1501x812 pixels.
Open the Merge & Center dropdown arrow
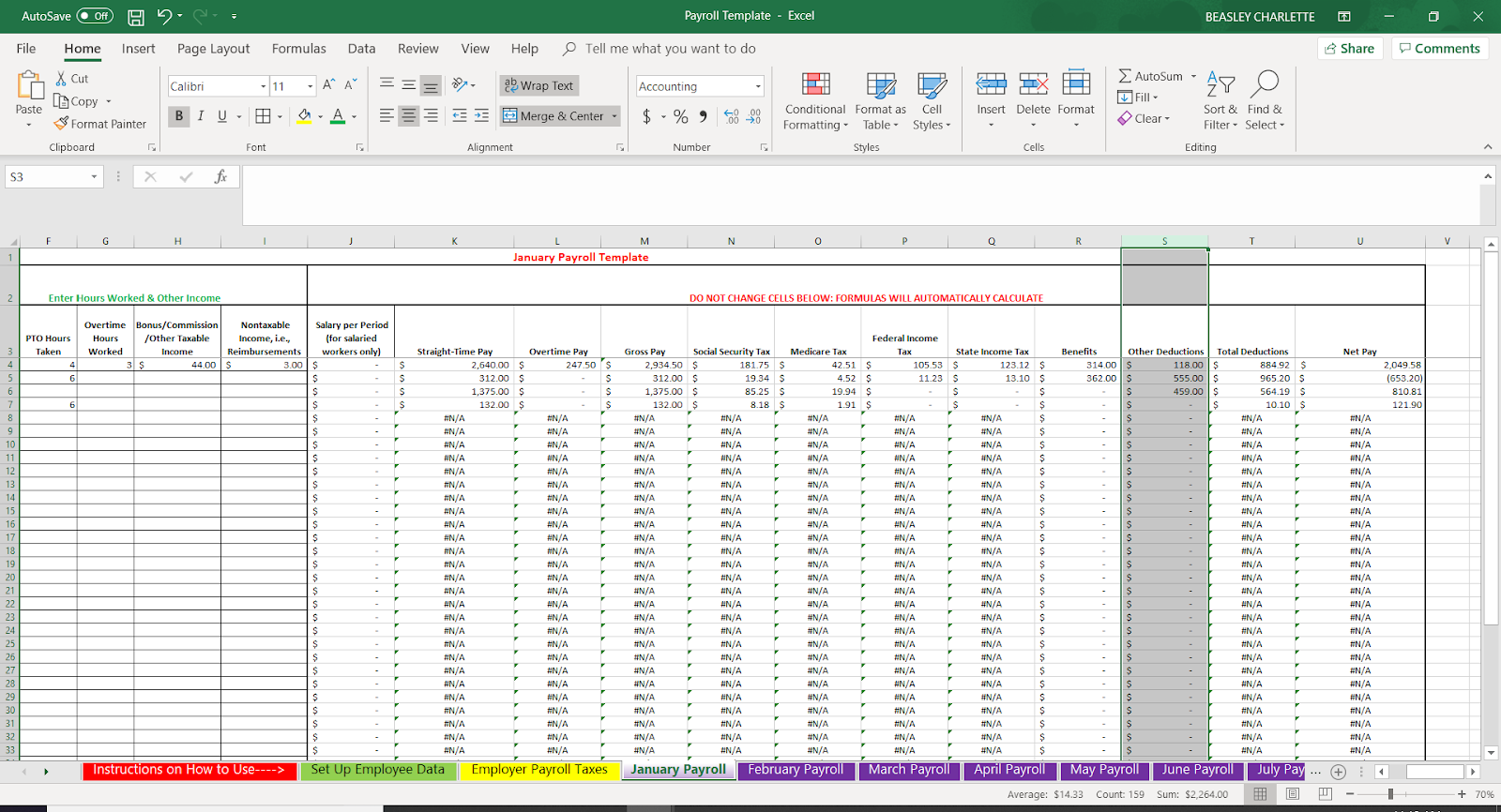614,116
